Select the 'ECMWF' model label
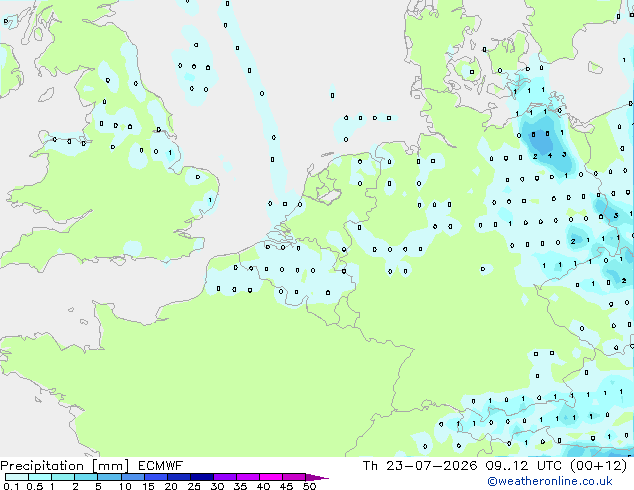The width and height of the screenshot is (634, 490). pos(161,465)
